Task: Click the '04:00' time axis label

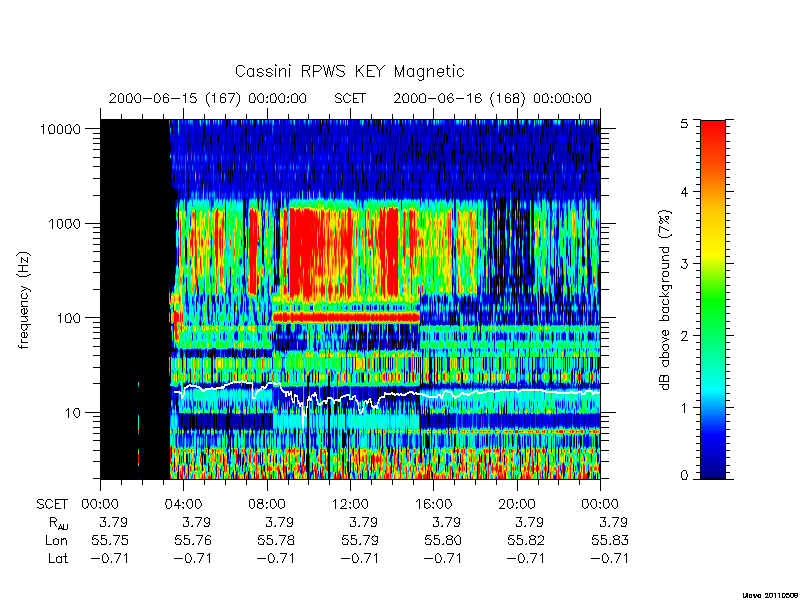Action: 183,505
